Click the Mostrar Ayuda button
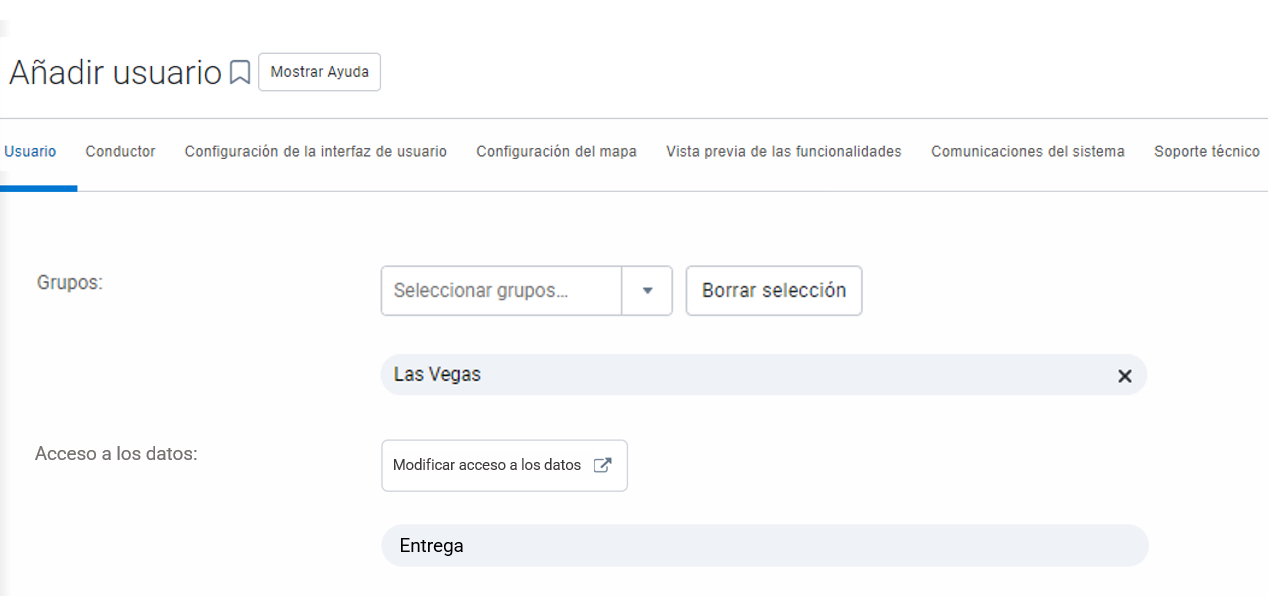This screenshot has height=615, width=1268. point(319,71)
